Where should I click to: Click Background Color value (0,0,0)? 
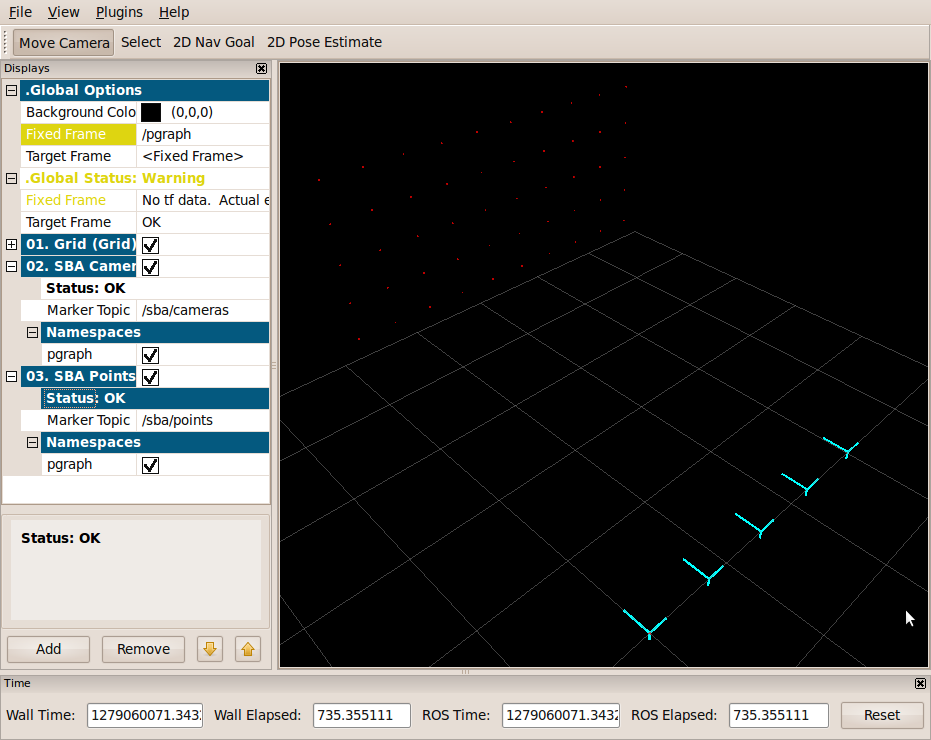tap(192, 112)
